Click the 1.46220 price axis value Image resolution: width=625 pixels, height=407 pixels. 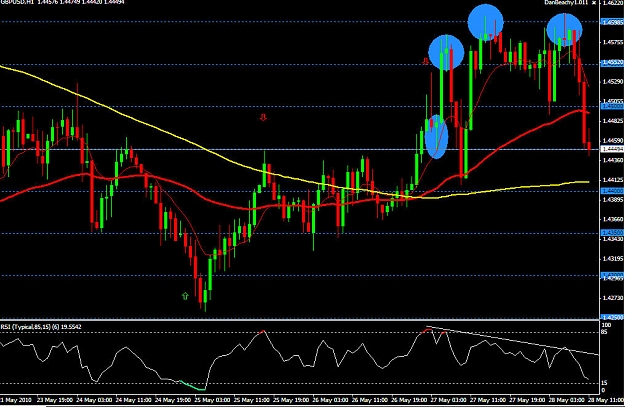click(613, 3)
